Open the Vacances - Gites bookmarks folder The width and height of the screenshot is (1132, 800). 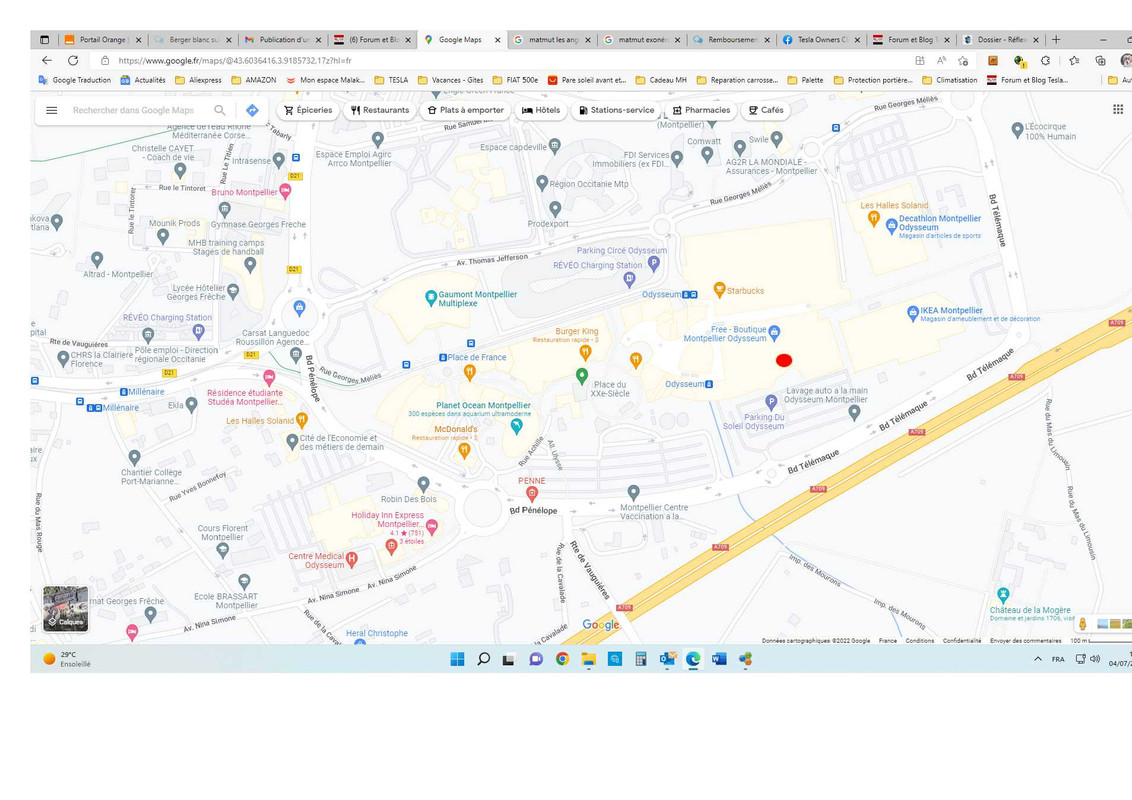click(x=450, y=80)
